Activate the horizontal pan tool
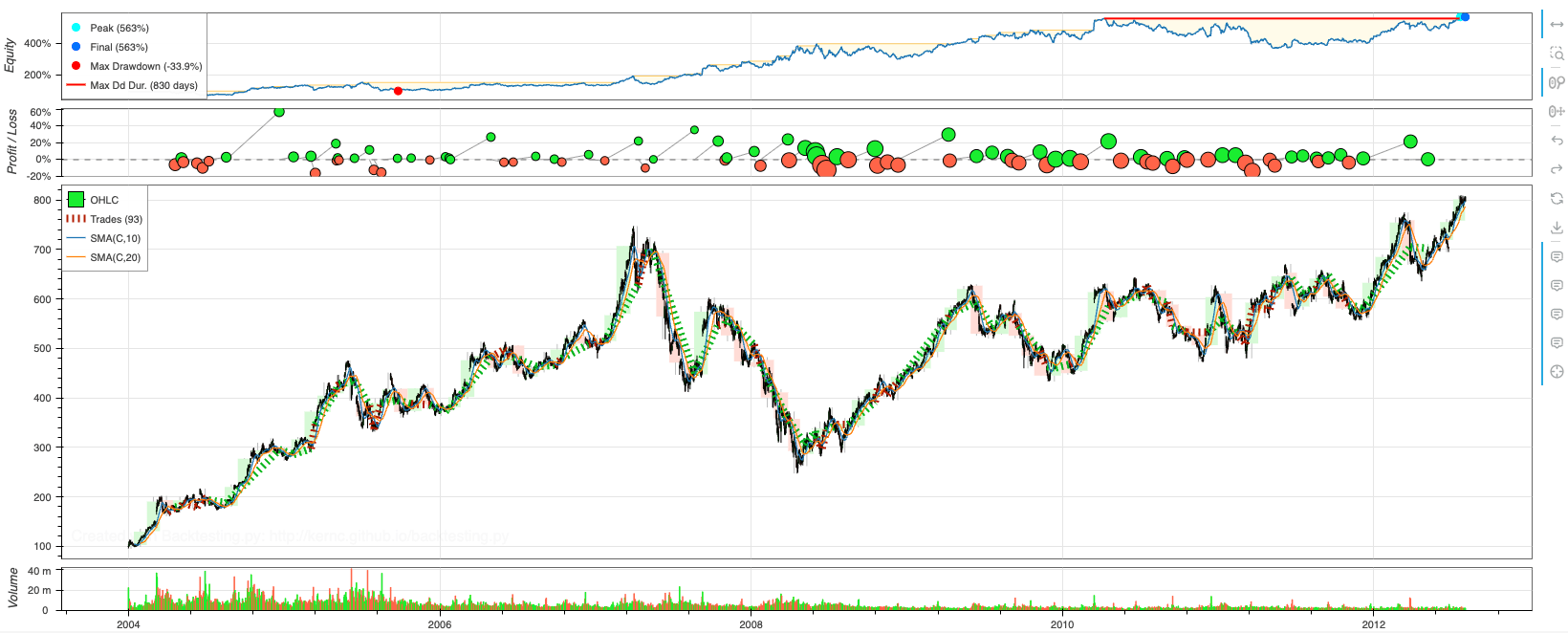 coord(1557,25)
